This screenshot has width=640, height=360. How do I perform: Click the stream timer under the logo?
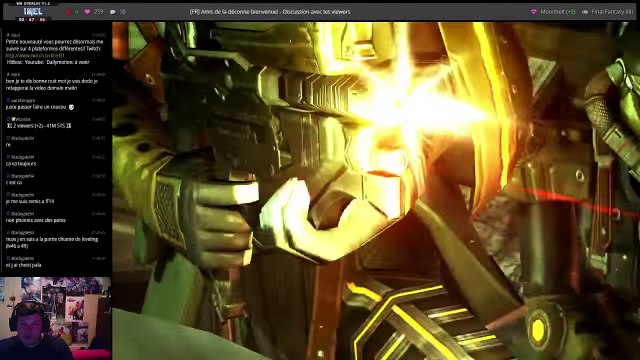point(32,19)
